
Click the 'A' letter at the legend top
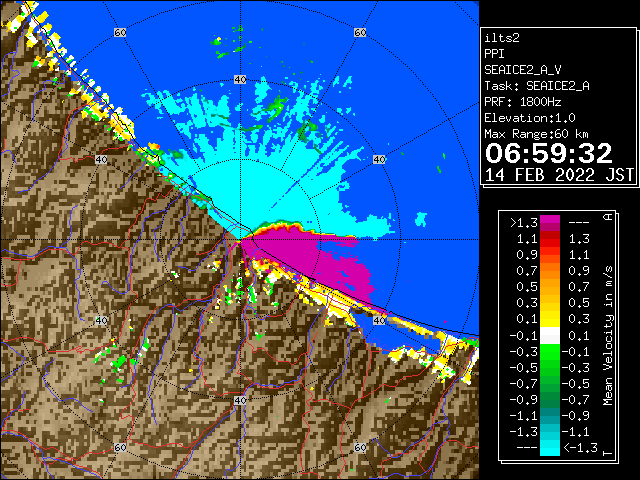pyautogui.click(x=608, y=217)
